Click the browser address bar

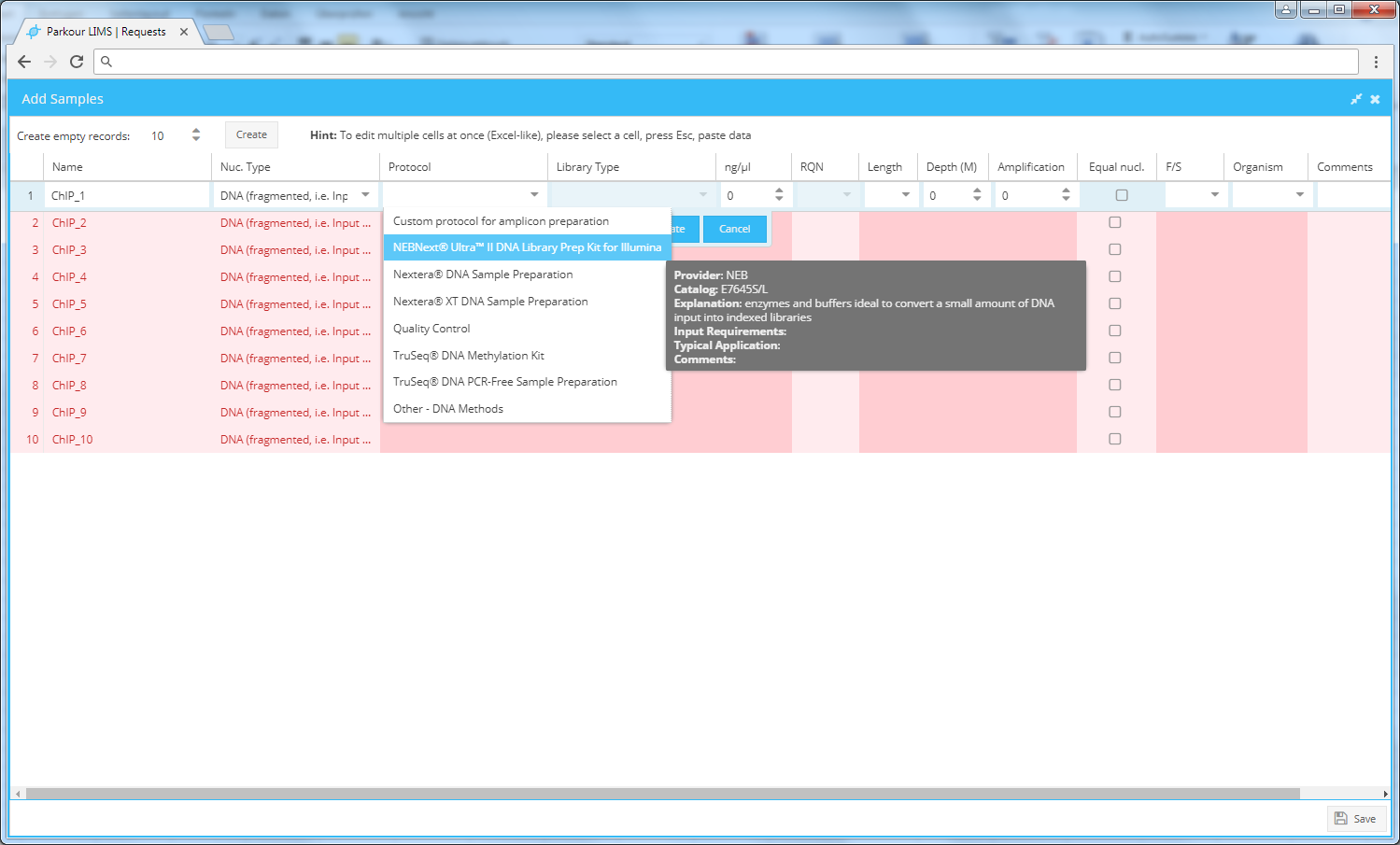[727, 62]
